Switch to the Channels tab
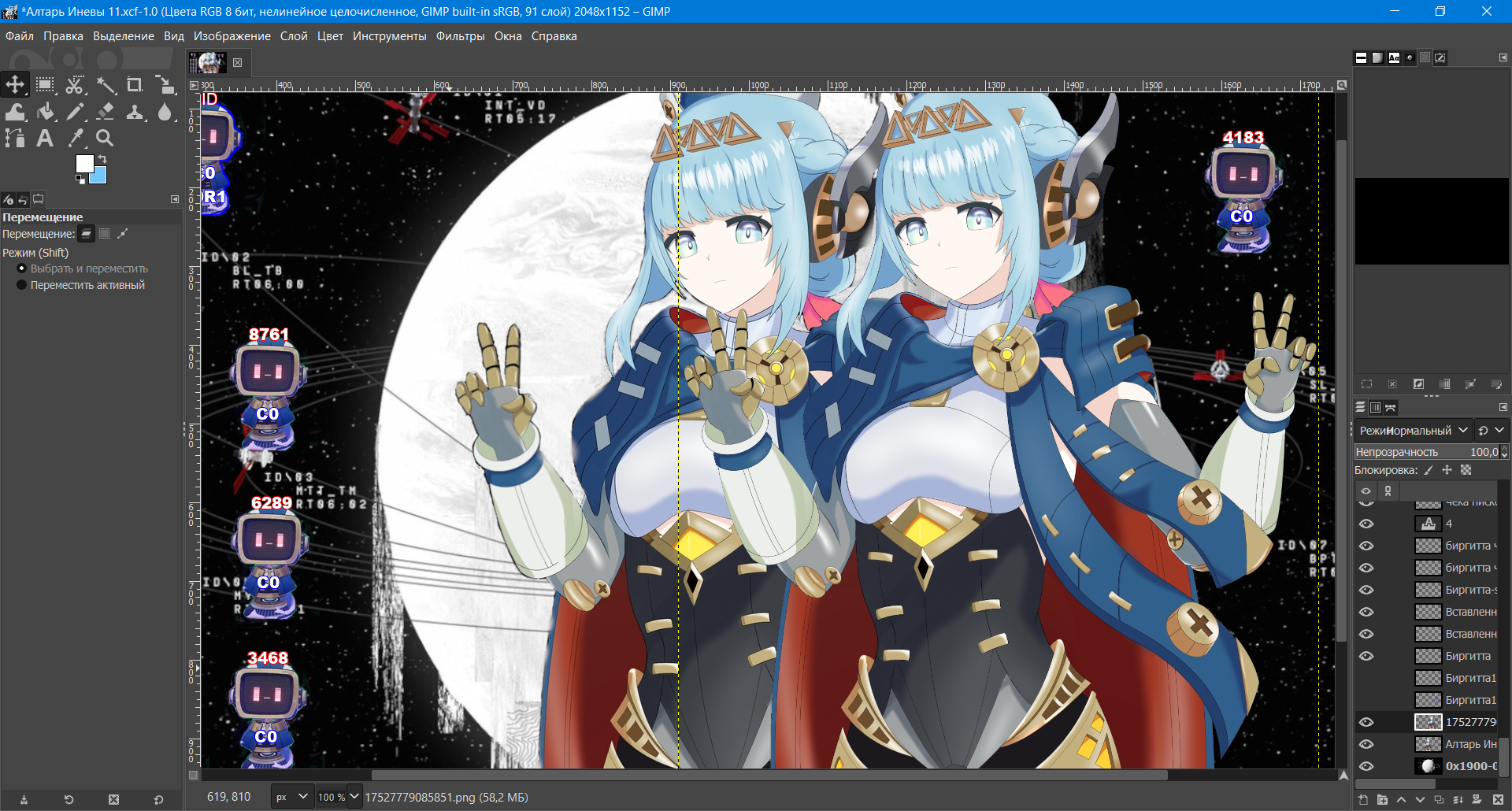 pos(1375,407)
